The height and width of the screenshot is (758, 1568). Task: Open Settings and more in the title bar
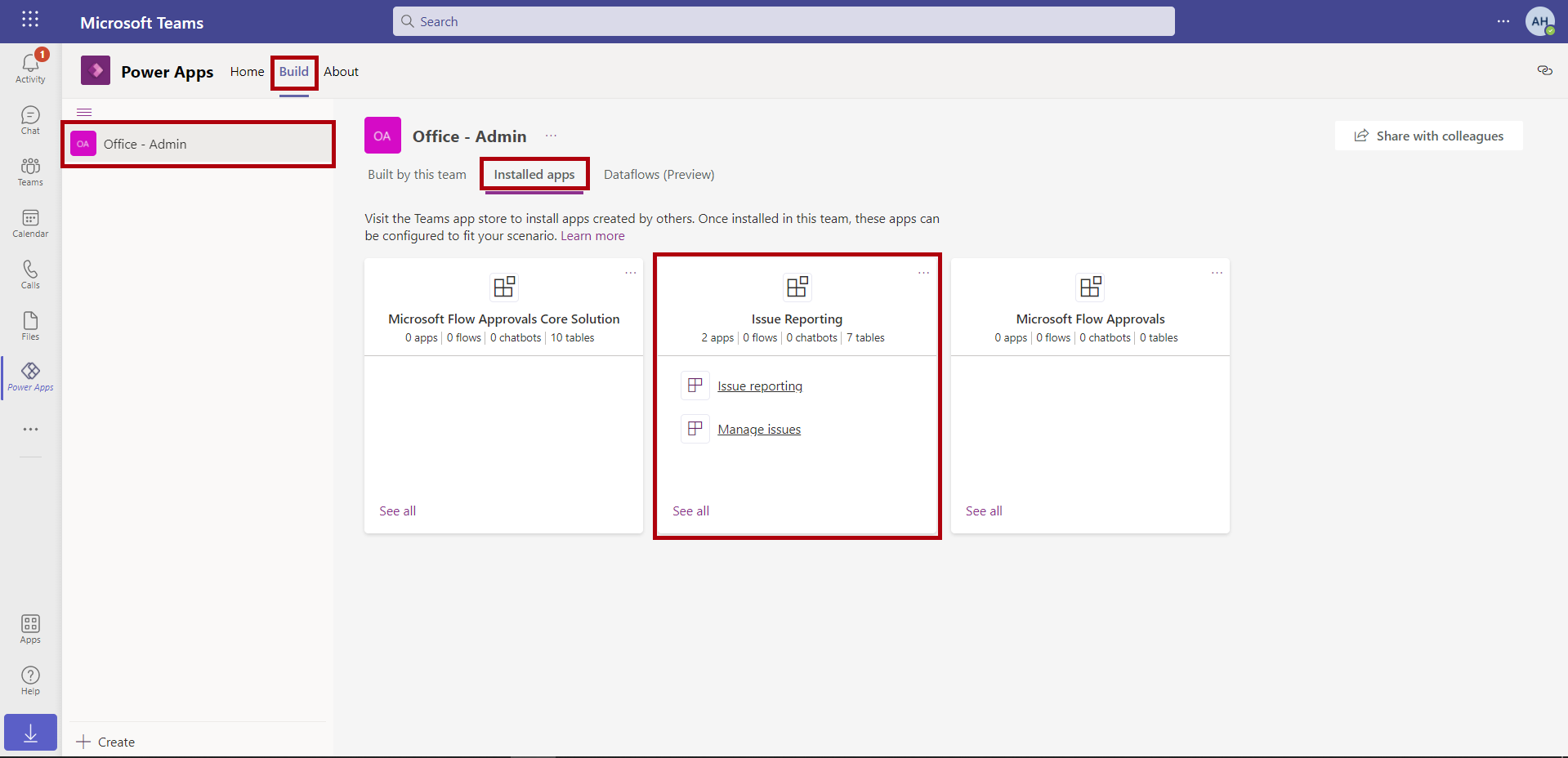click(1503, 21)
